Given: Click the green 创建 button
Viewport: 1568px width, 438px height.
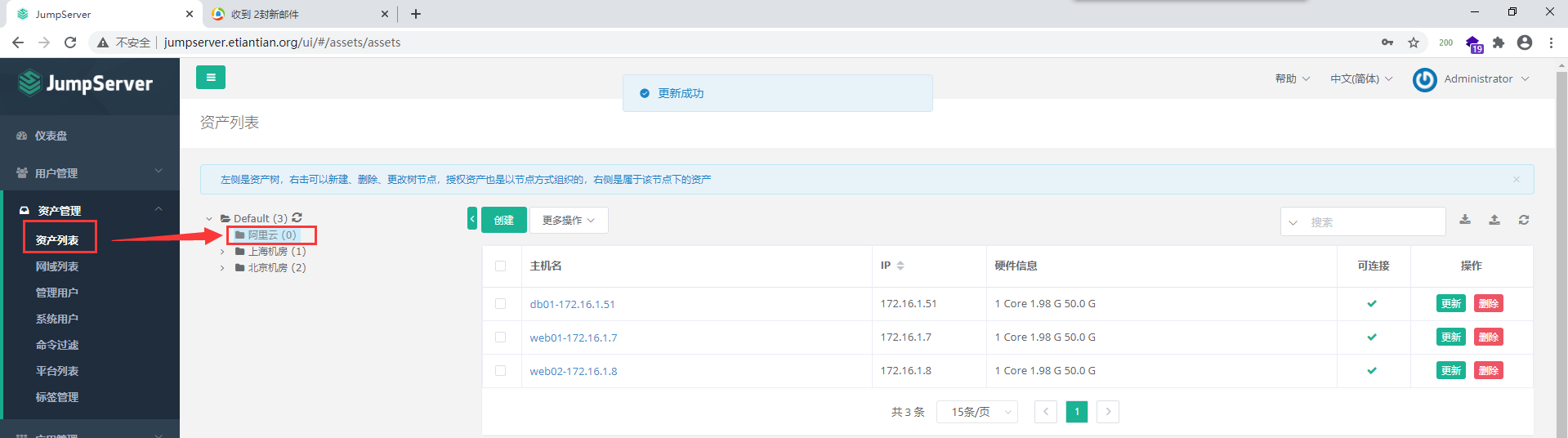Looking at the screenshot, I should (x=504, y=220).
